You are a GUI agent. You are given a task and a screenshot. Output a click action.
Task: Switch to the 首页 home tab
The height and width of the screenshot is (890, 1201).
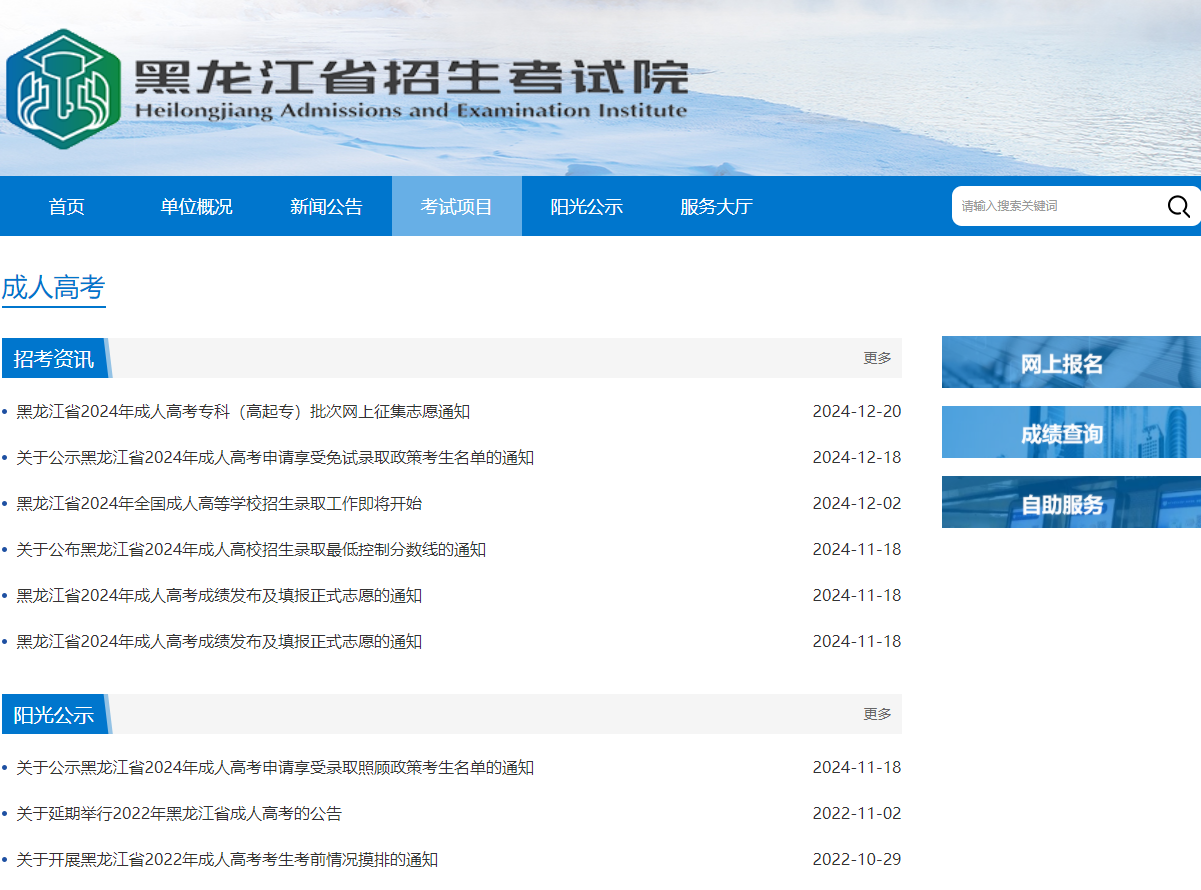66,206
